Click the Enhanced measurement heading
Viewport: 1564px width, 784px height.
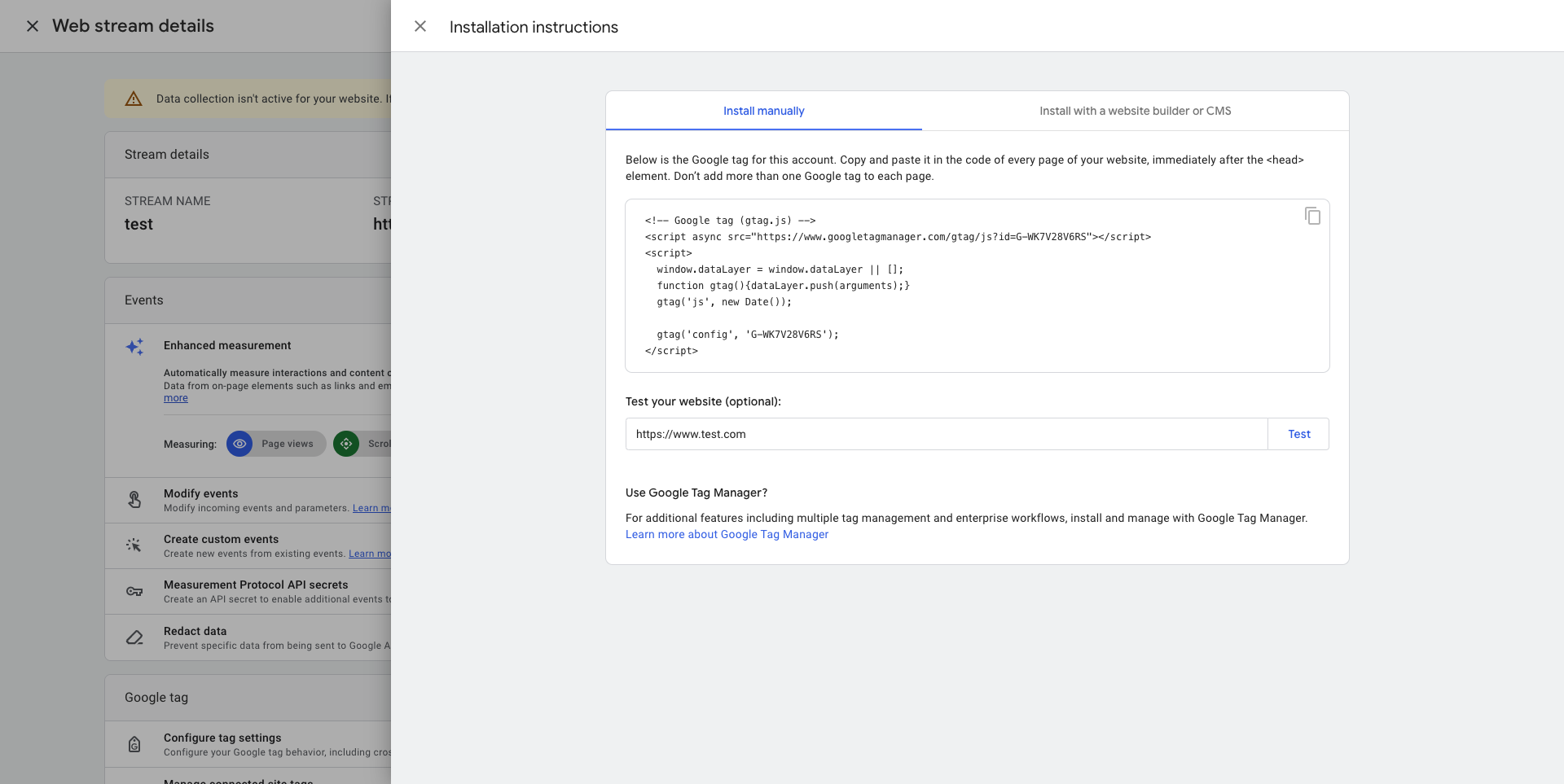point(227,345)
